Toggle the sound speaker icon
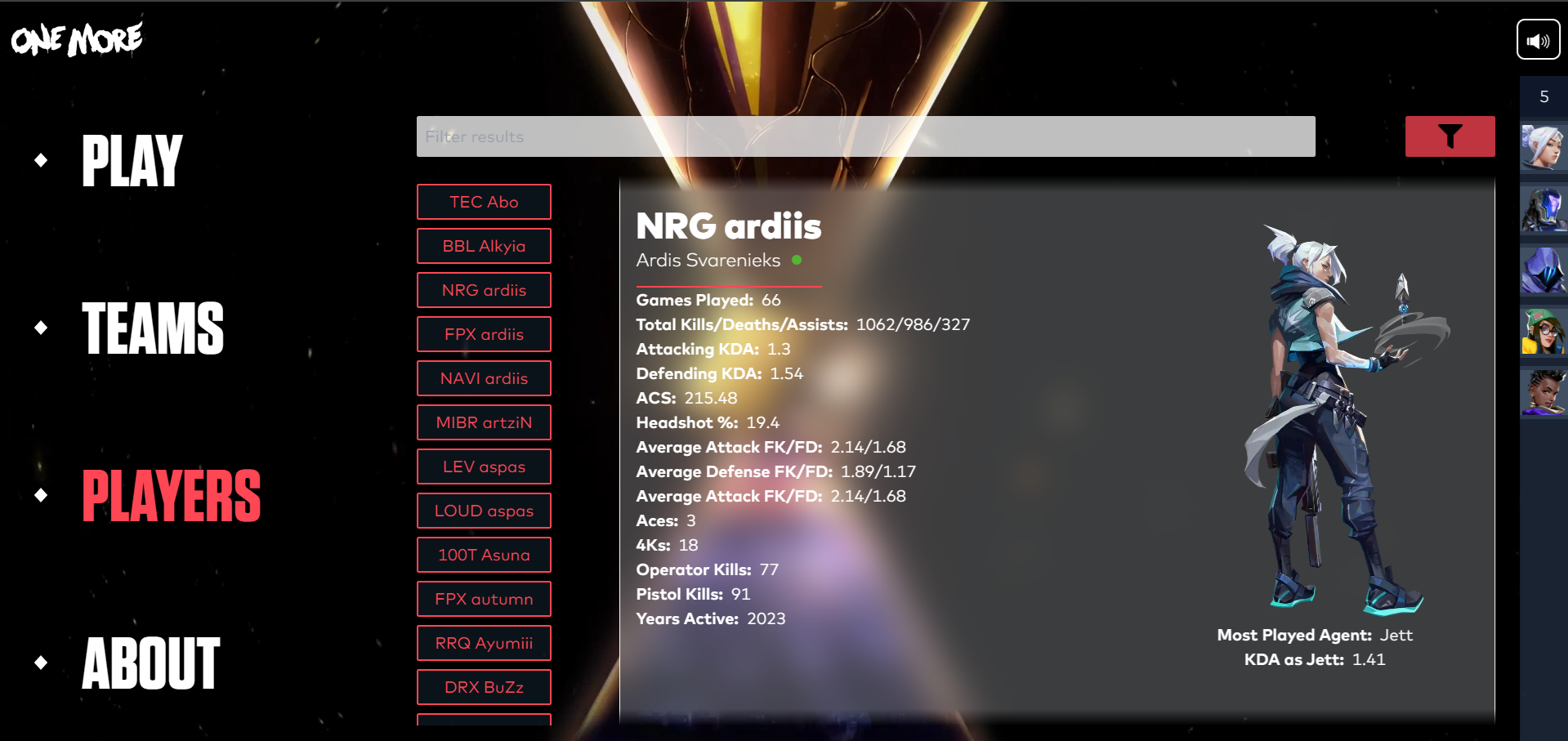The width and height of the screenshot is (1568, 741). click(x=1538, y=40)
